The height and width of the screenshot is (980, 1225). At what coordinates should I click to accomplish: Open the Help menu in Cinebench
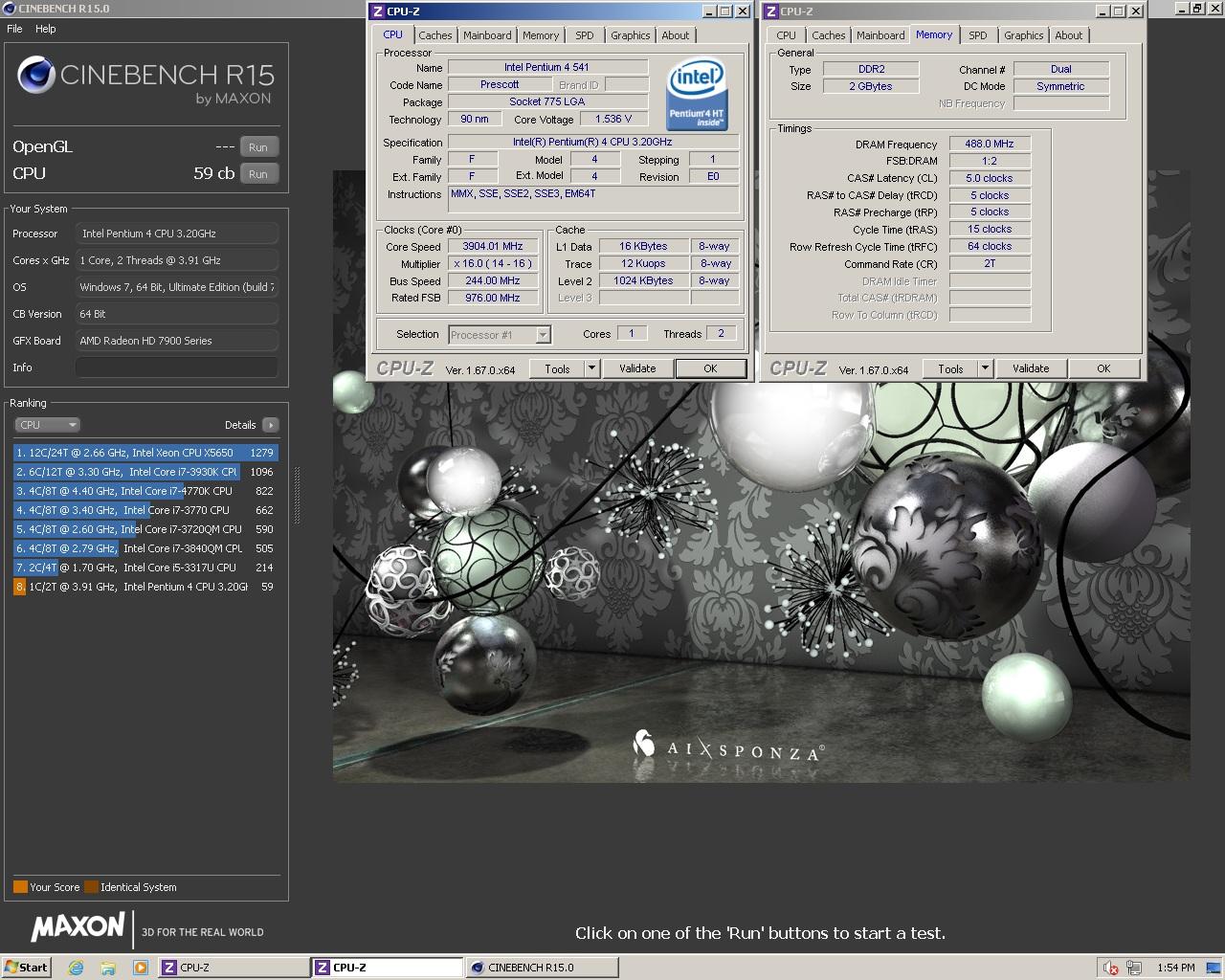click(x=46, y=29)
